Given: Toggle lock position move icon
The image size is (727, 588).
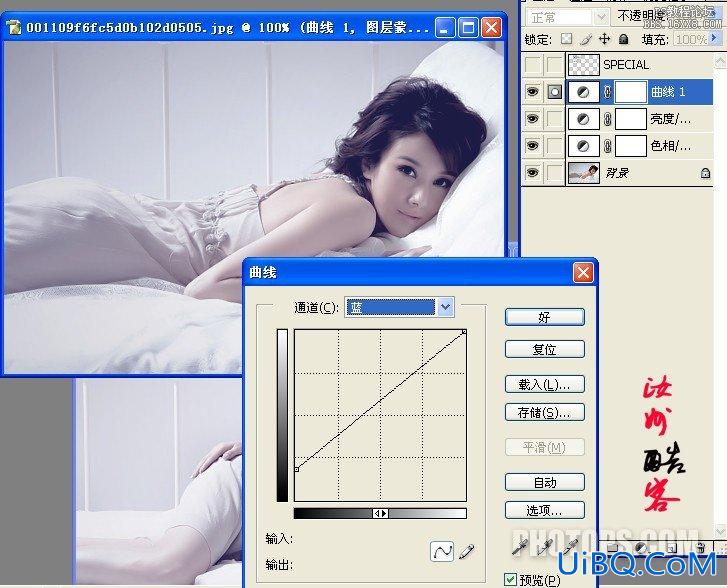Looking at the screenshot, I should point(604,39).
